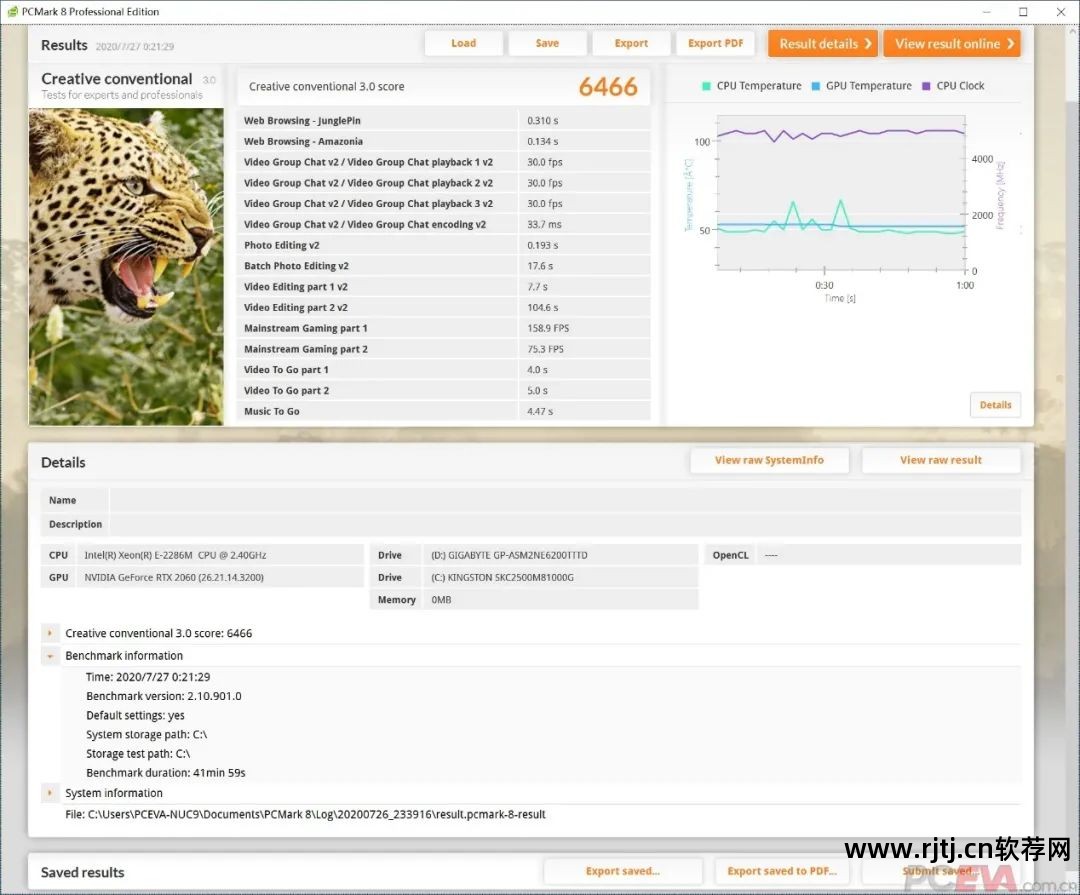
Task: Select Web Browsing - Amazonia row
Action: (444, 141)
